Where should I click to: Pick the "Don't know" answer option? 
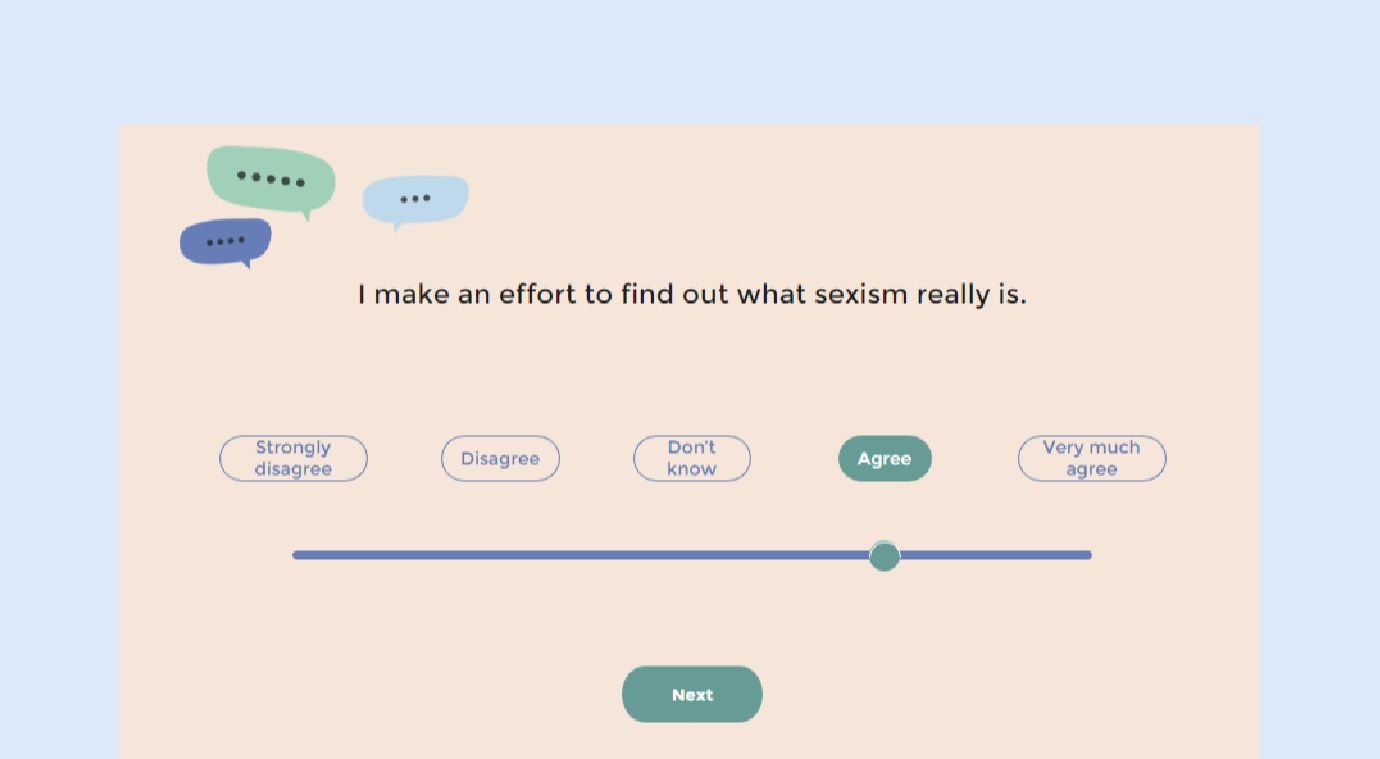click(692, 459)
